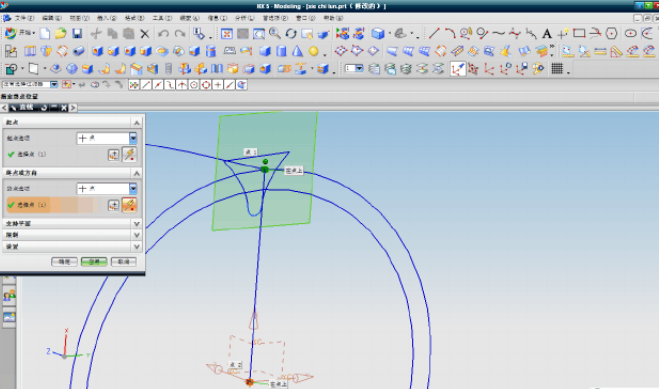
Task: Click the Text 'A' curve tool
Action: point(547,34)
